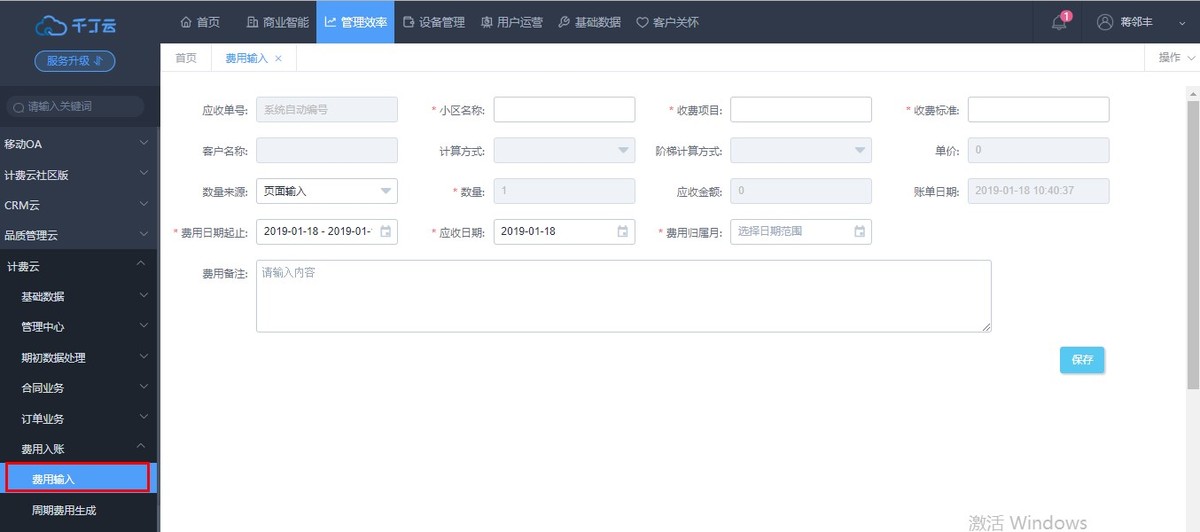The width and height of the screenshot is (1200, 532).
Task: Click the 账单日期 field
Action: tap(1038, 191)
